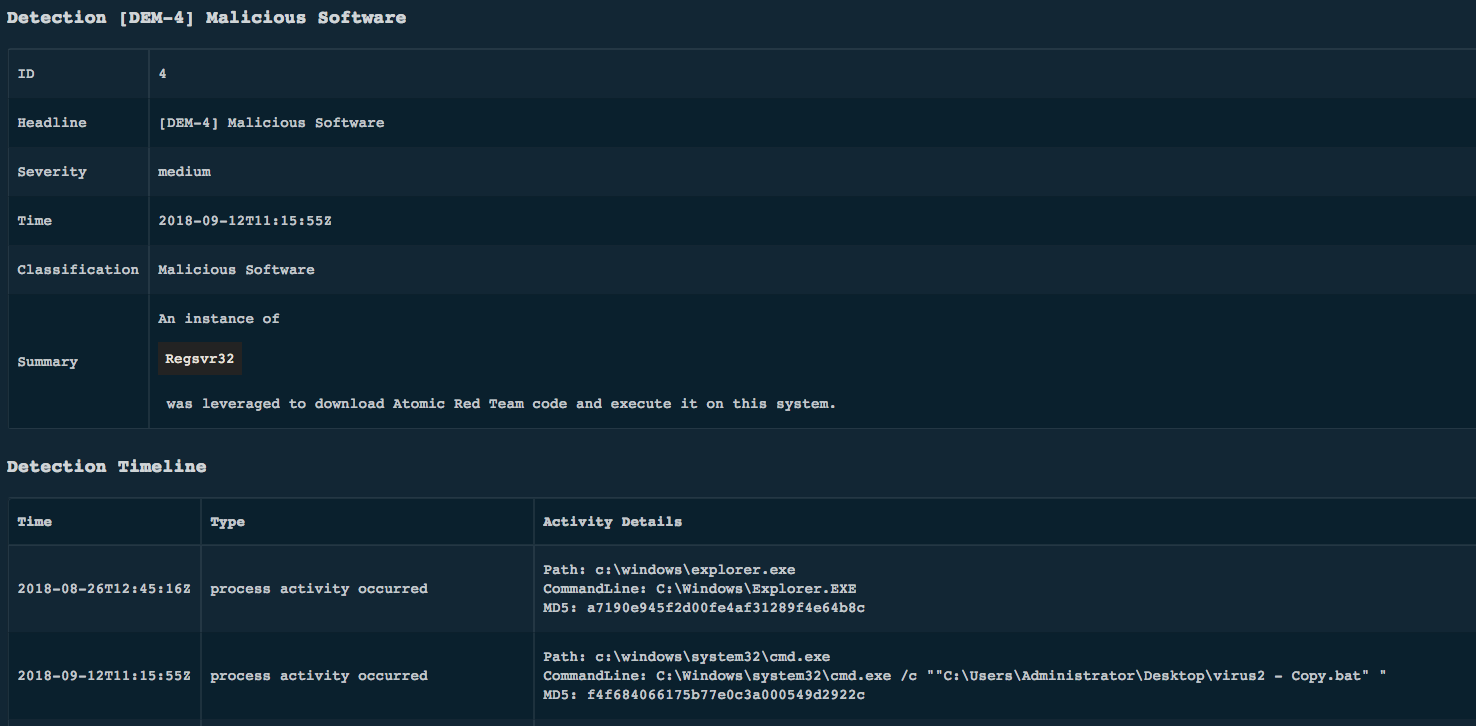Click the Detection [DEM-4] Malicious Software page heading
This screenshot has height=726, width=1476.
tap(206, 18)
